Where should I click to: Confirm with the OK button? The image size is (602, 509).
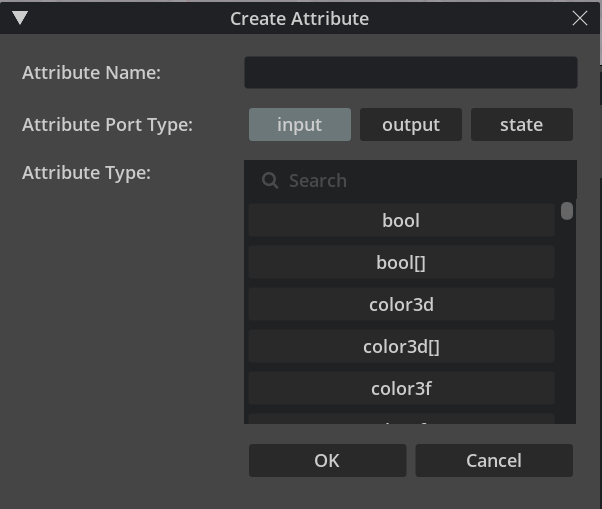pyautogui.click(x=327, y=461)
